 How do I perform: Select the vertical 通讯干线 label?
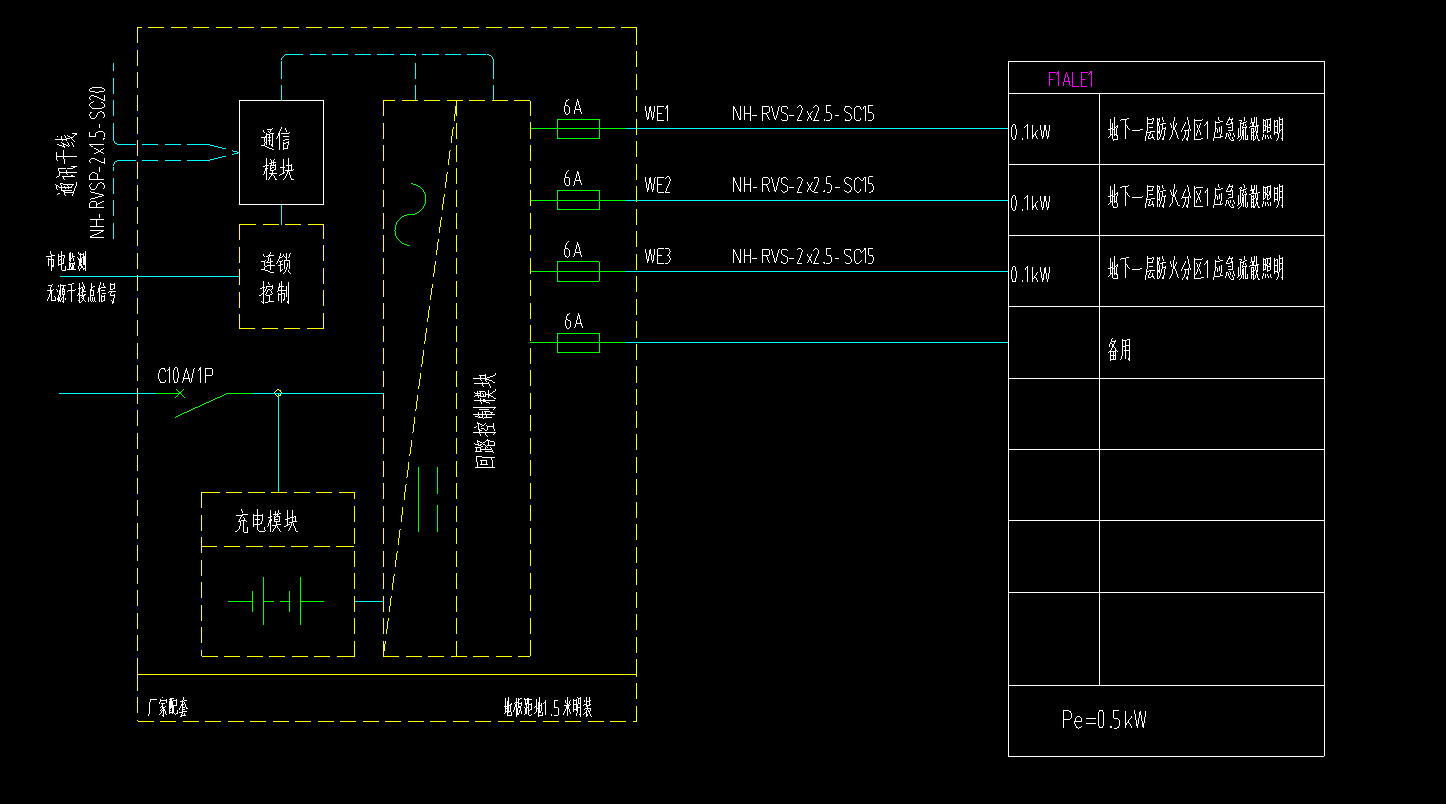coord(69,162)
